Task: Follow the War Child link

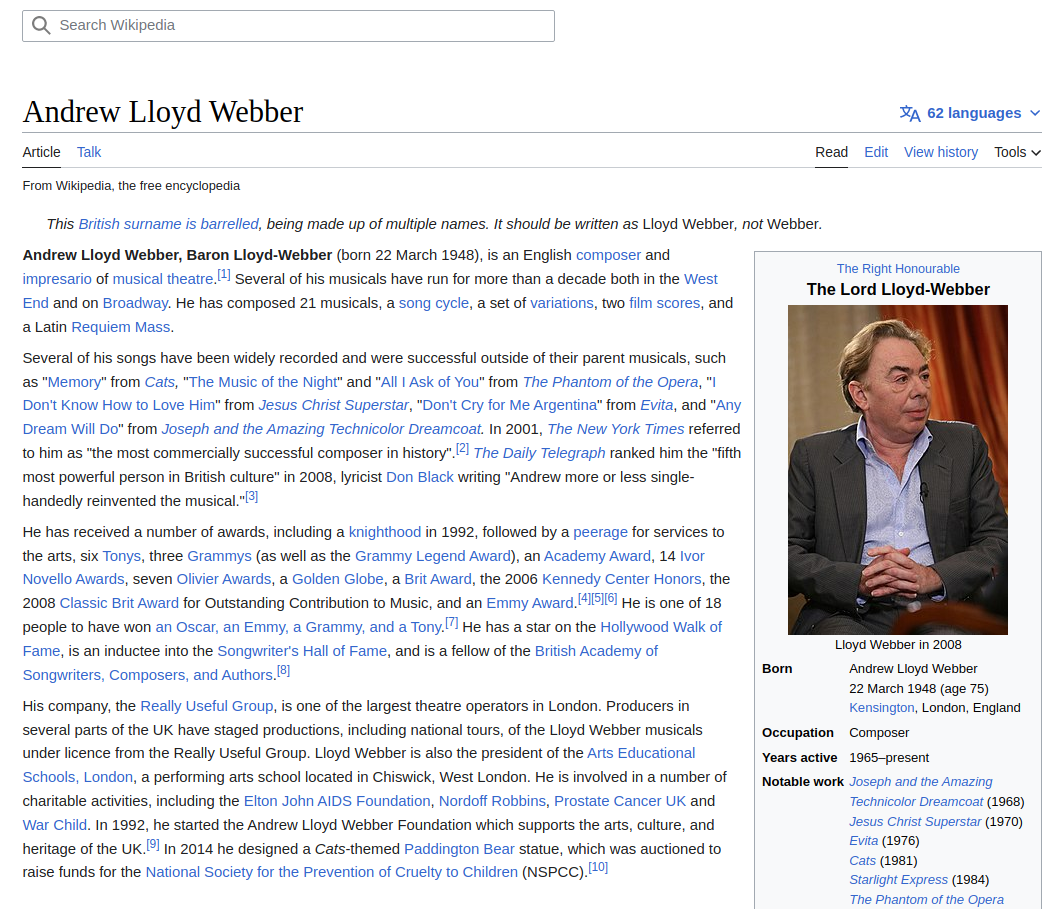Action: (55, 825)
